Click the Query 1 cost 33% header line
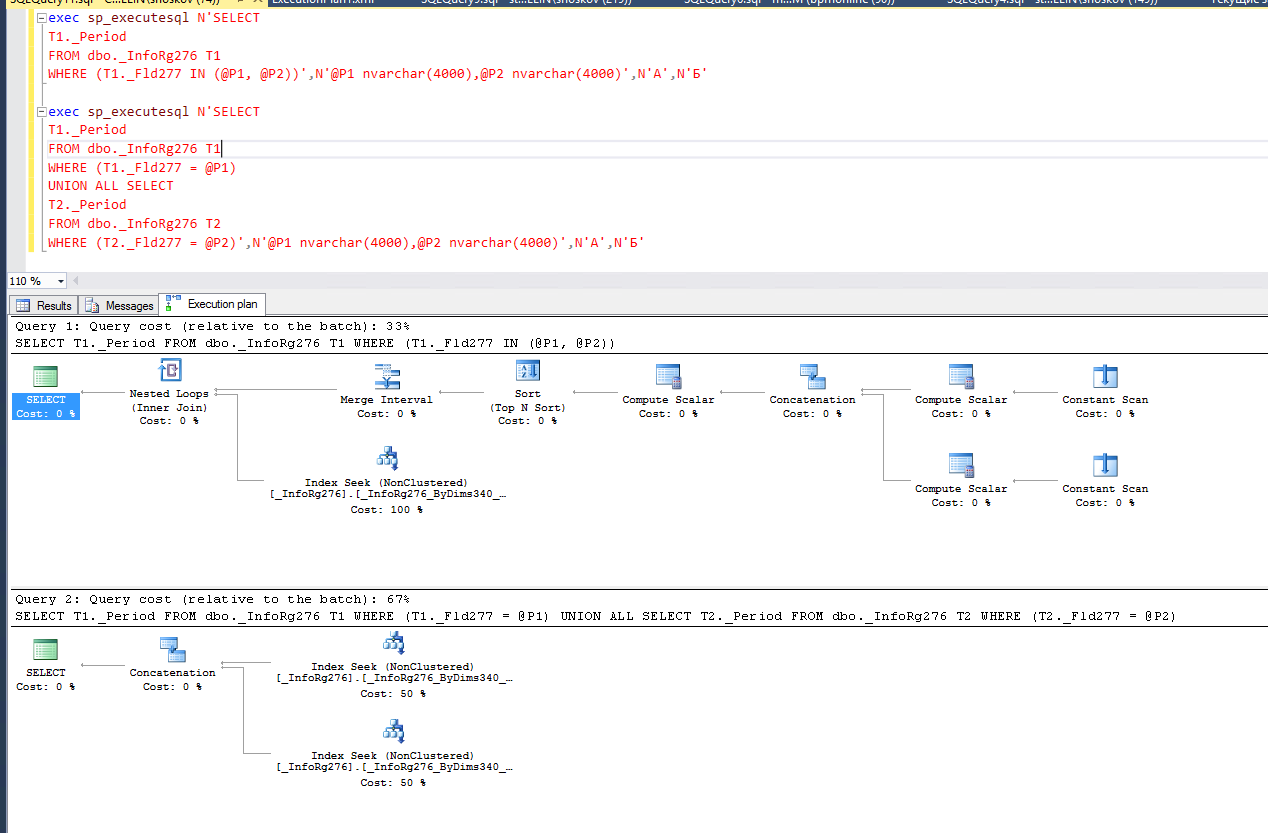 [x=212, y=326]
